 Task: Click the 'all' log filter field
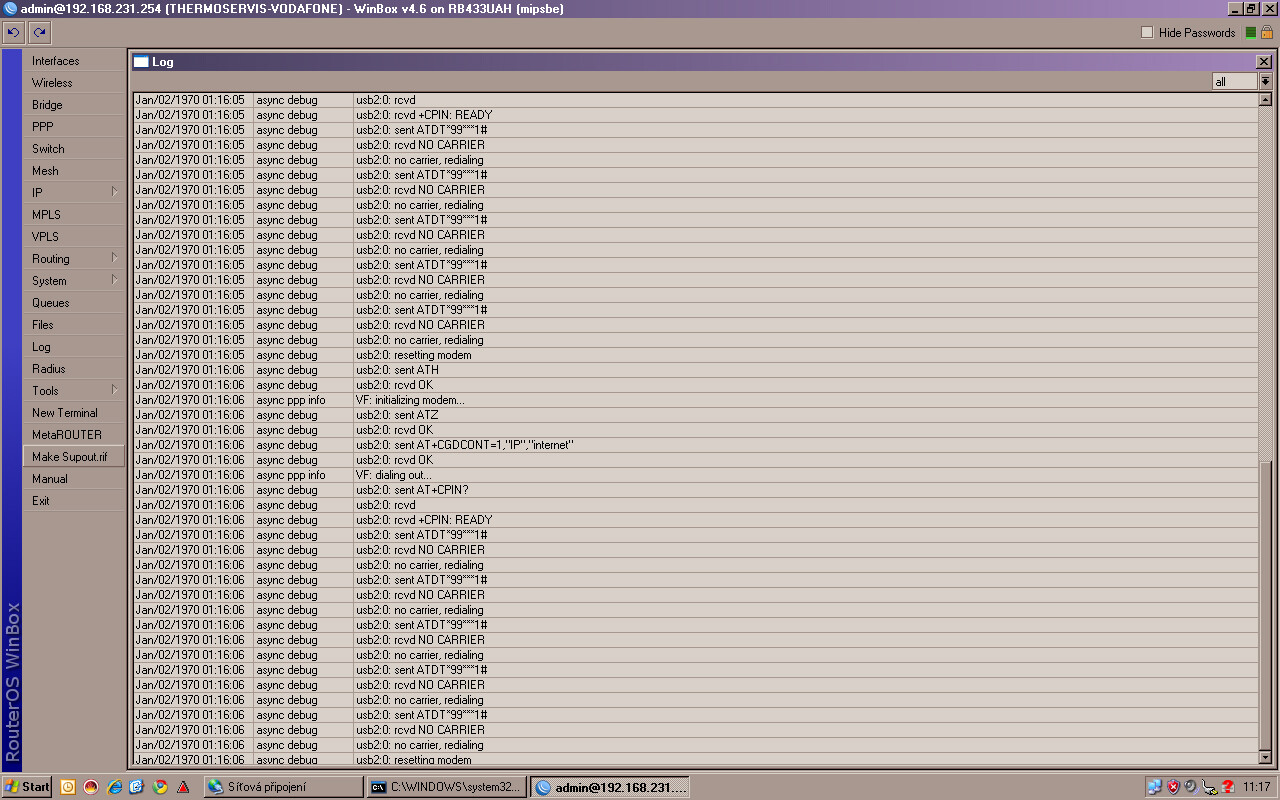pyautogui.click(x=1234, y=82)
